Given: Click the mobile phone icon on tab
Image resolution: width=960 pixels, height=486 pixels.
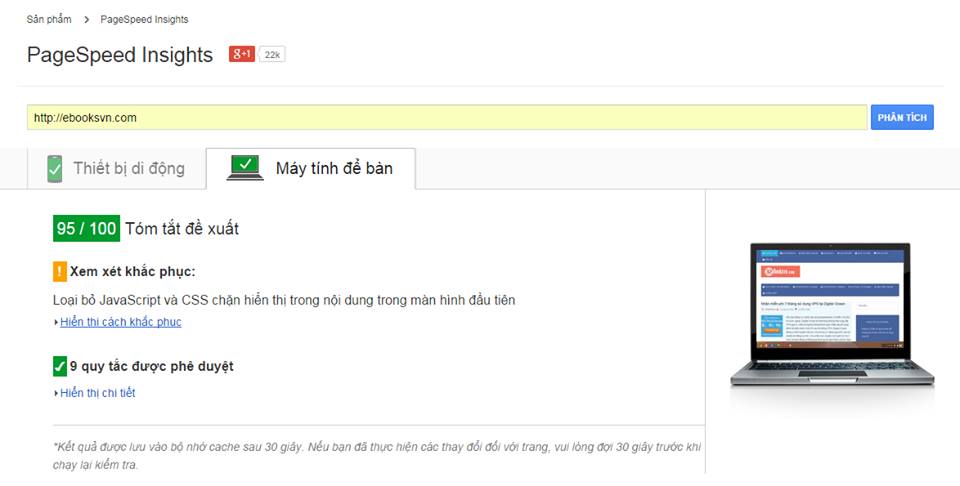Looking at the screenshot, I should 55,169.
